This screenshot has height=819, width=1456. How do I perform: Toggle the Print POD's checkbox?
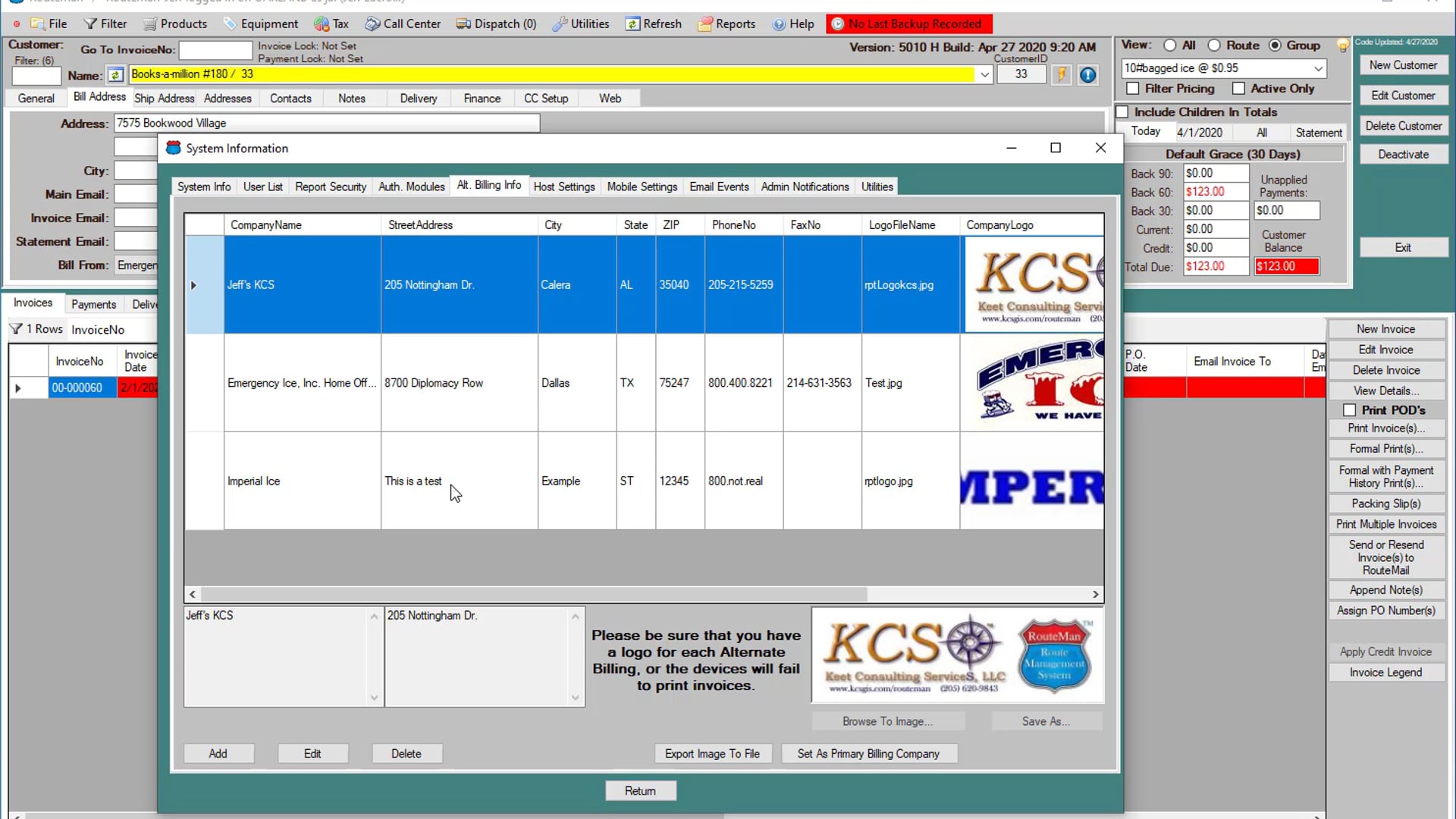point(1349,410)
